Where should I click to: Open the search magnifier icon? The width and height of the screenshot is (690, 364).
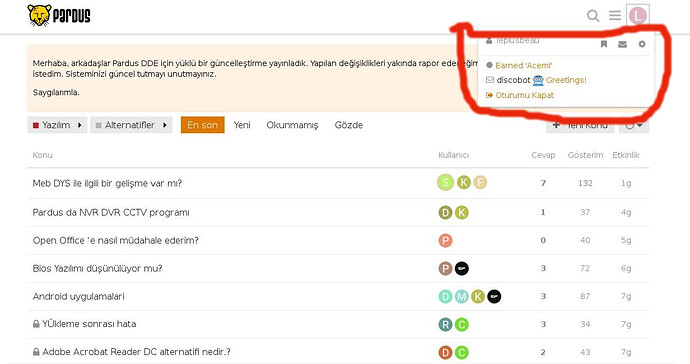click(593, 16)
